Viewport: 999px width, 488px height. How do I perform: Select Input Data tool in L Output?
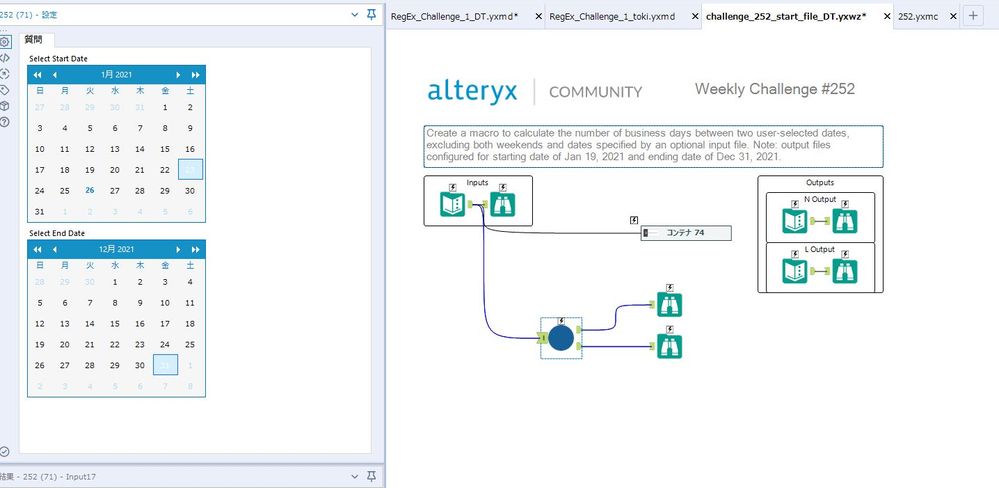coord(794,271)
